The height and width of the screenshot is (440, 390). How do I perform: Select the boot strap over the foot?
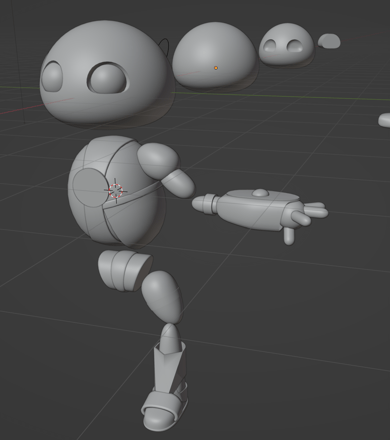[x=163, y=404]
